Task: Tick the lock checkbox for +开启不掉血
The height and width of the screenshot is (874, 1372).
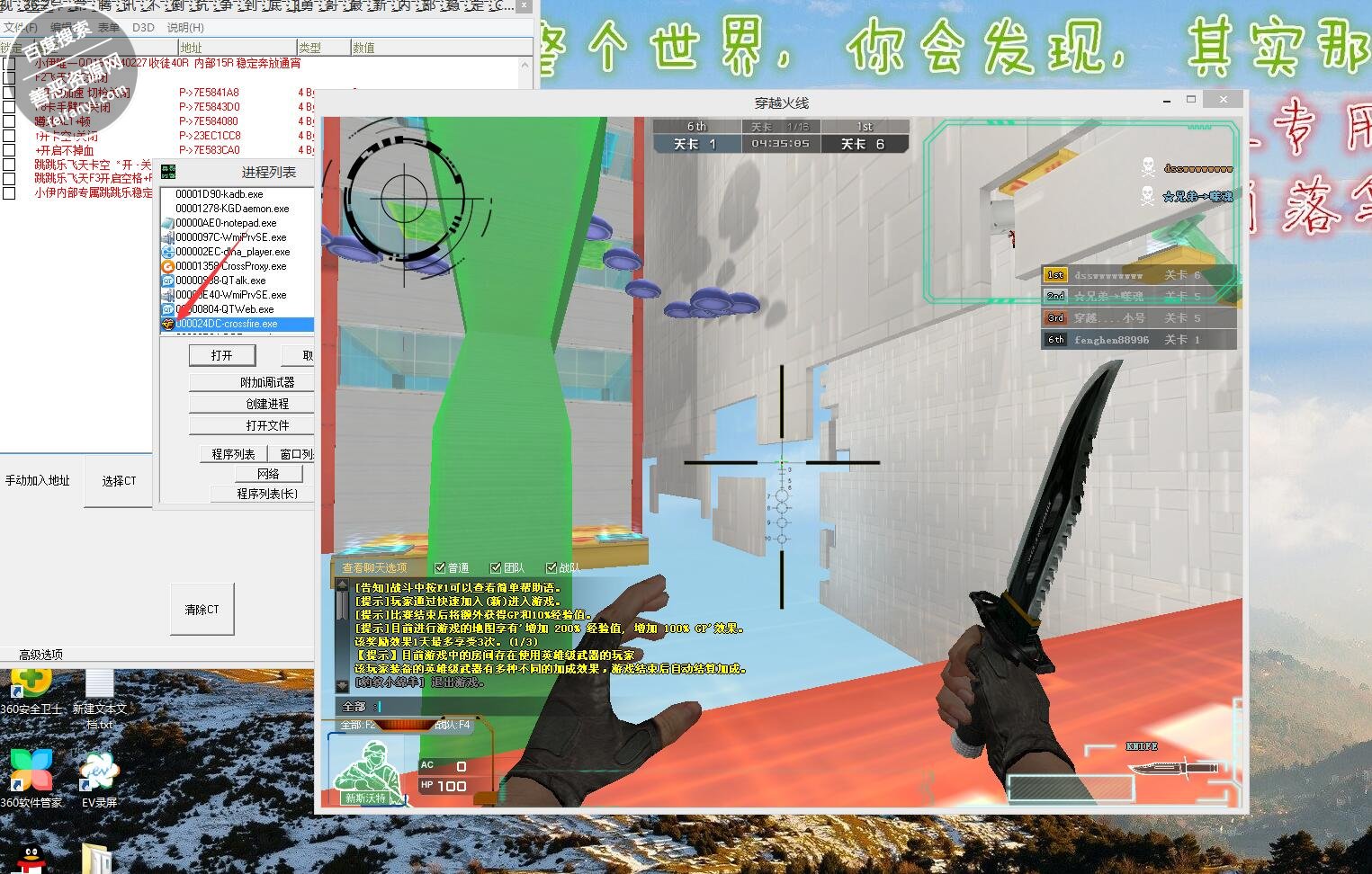Action: coord(9,150)
